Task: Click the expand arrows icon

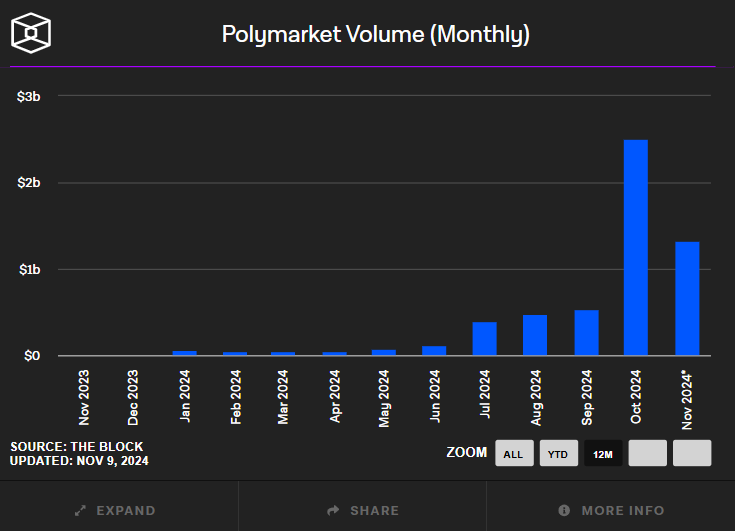Action: tap(81, 511)
